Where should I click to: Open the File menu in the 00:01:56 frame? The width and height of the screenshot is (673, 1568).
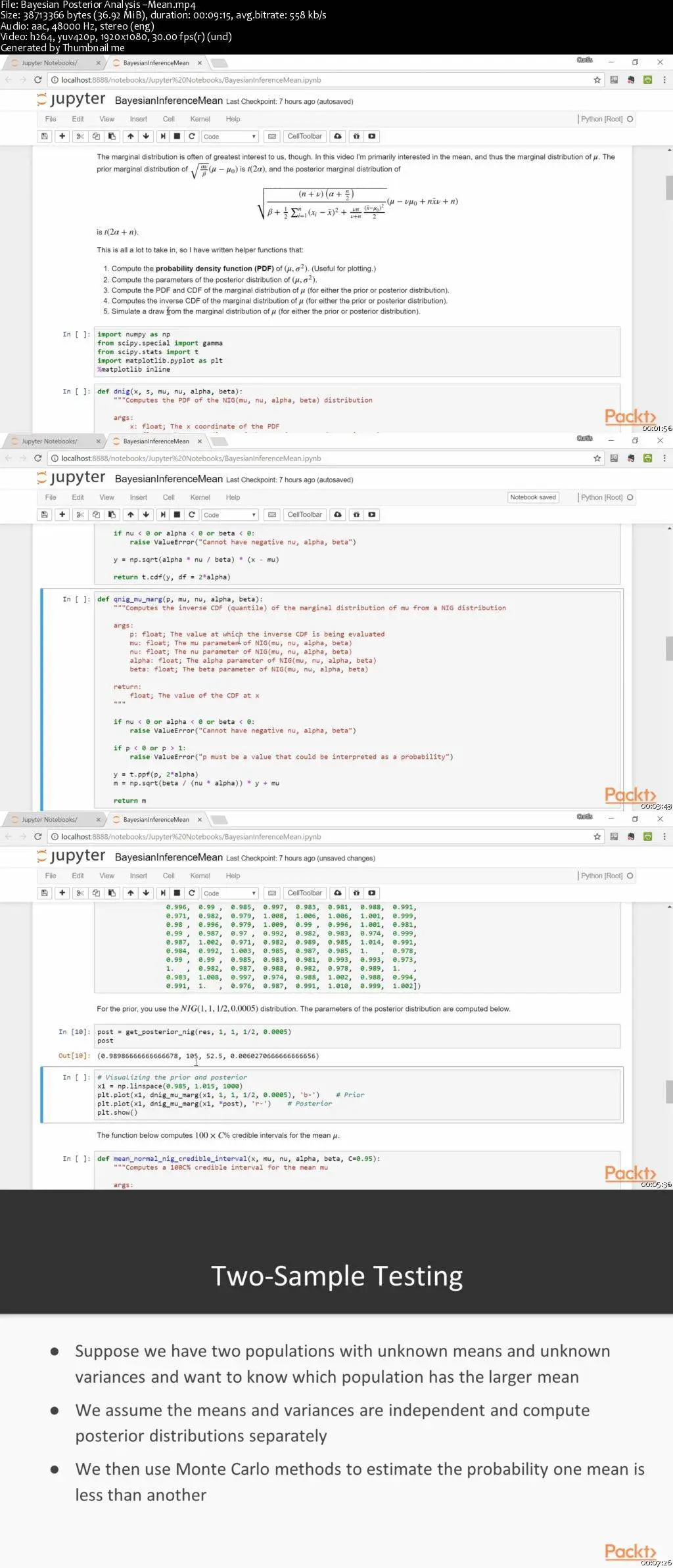click(51, 120)
